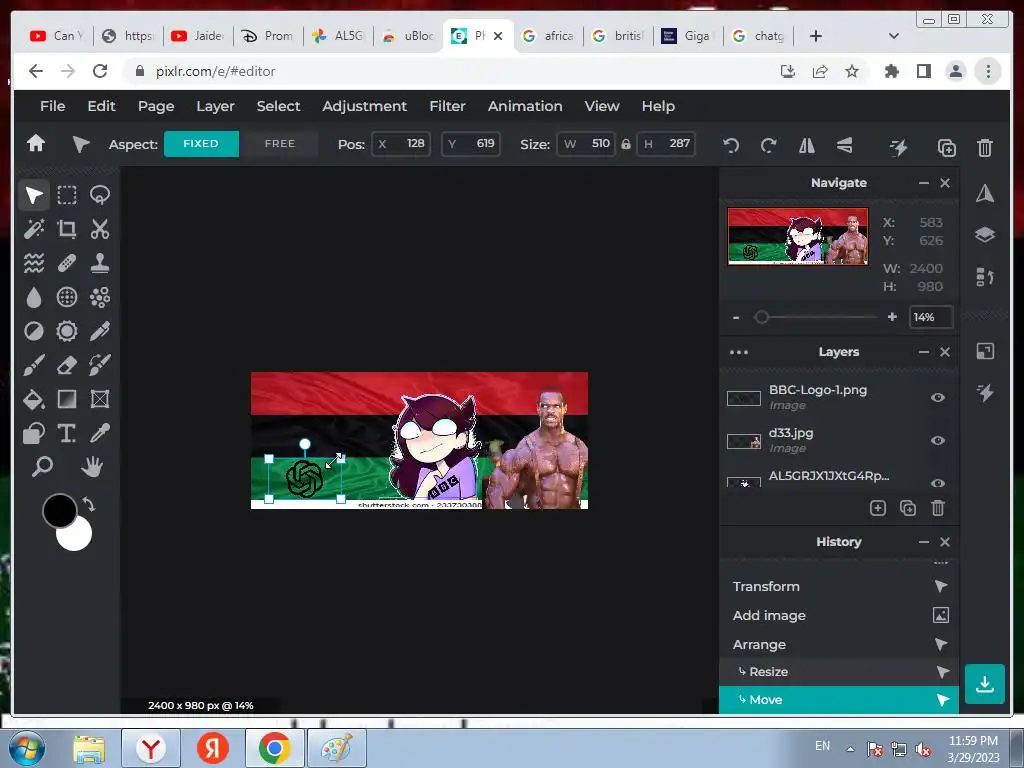1024x768 pixels.
Task: Select the Magic Wand tool
Action: click(34, 229)
